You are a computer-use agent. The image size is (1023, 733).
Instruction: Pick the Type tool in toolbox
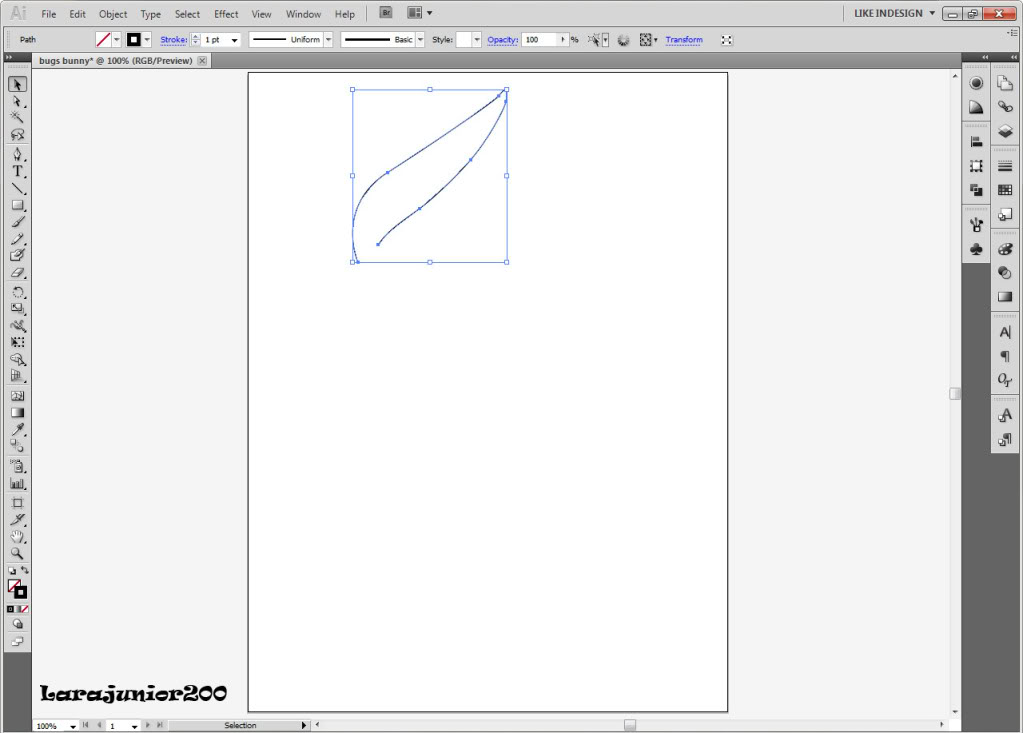click(x=17, y=171)
